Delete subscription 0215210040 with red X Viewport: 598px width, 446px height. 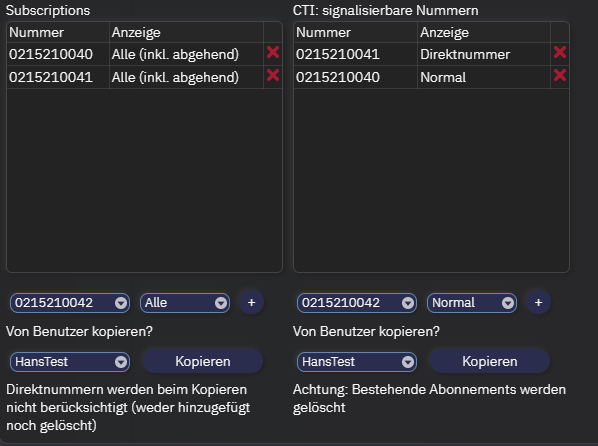coord(273,52)
